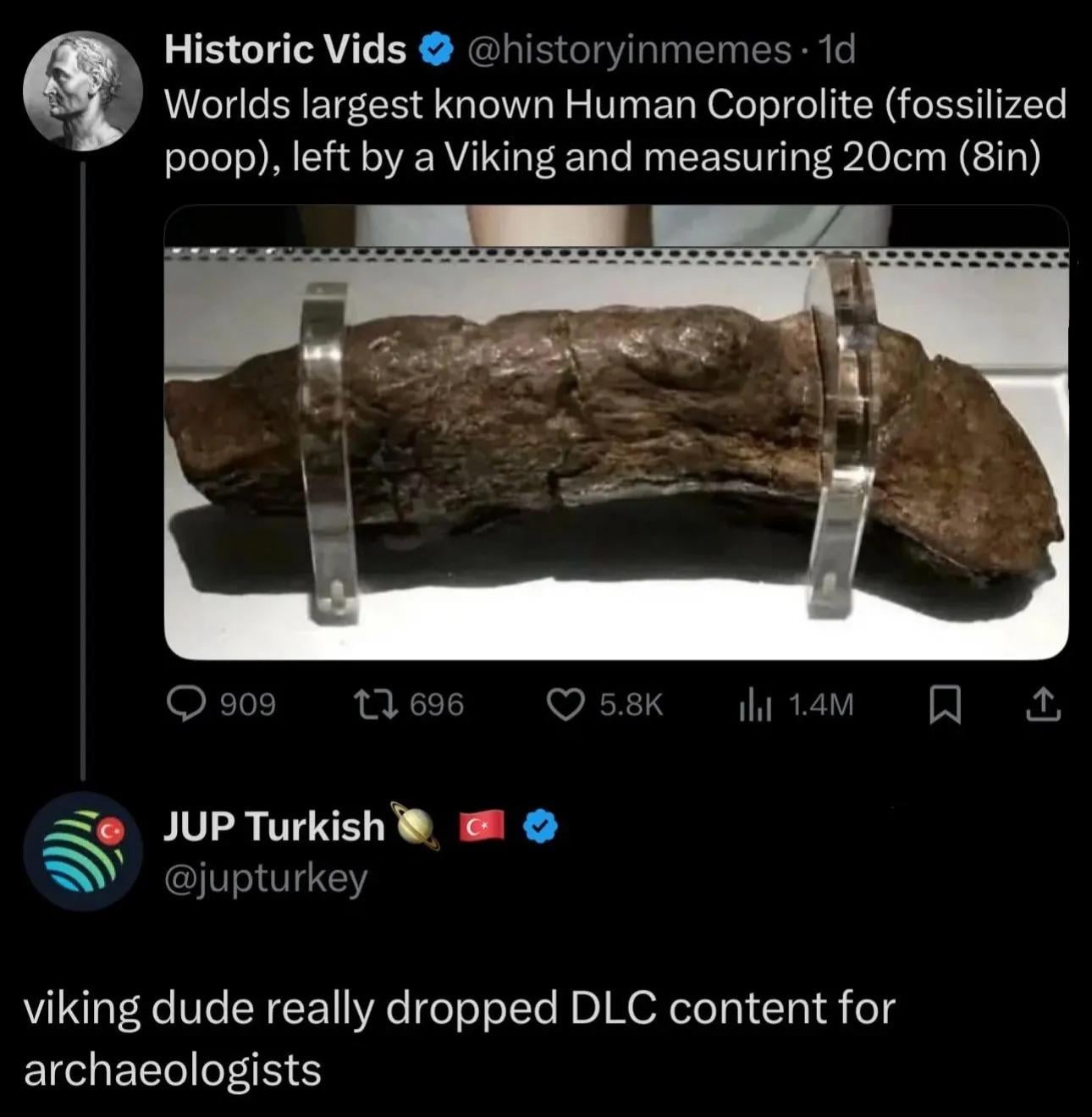This screenshot has height=1117, width=1092.
Task: Like the Historic Vids tweet with heart
Action: click(x=564, y=704)
